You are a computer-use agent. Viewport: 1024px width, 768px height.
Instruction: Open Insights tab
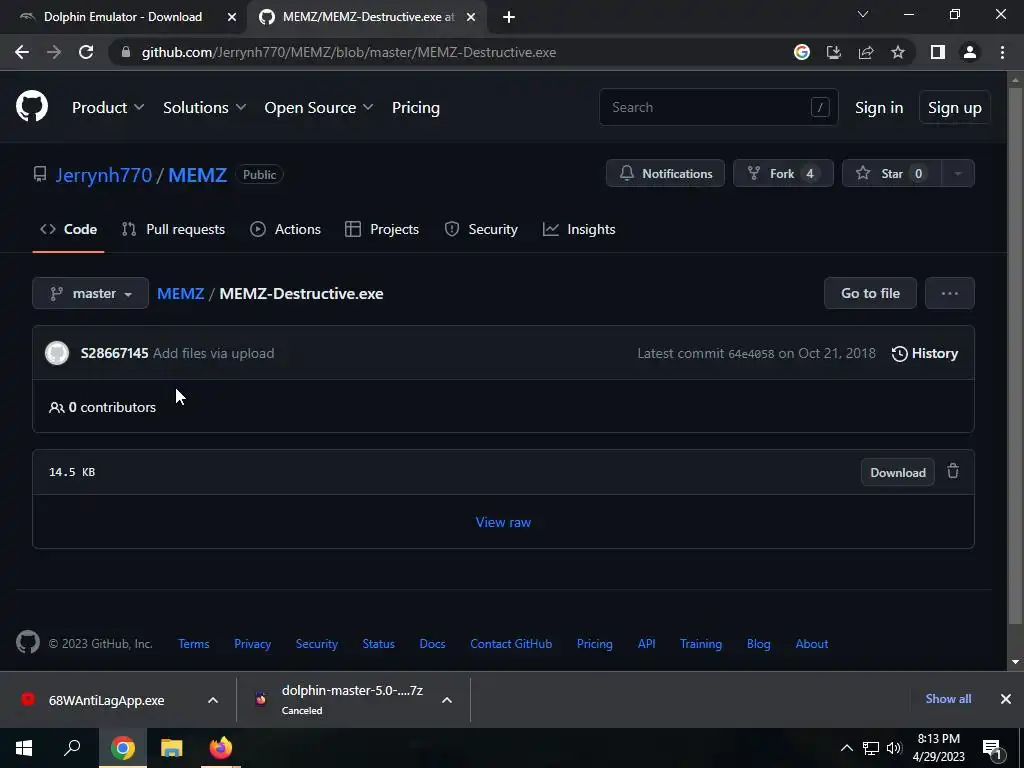(579, 229)
